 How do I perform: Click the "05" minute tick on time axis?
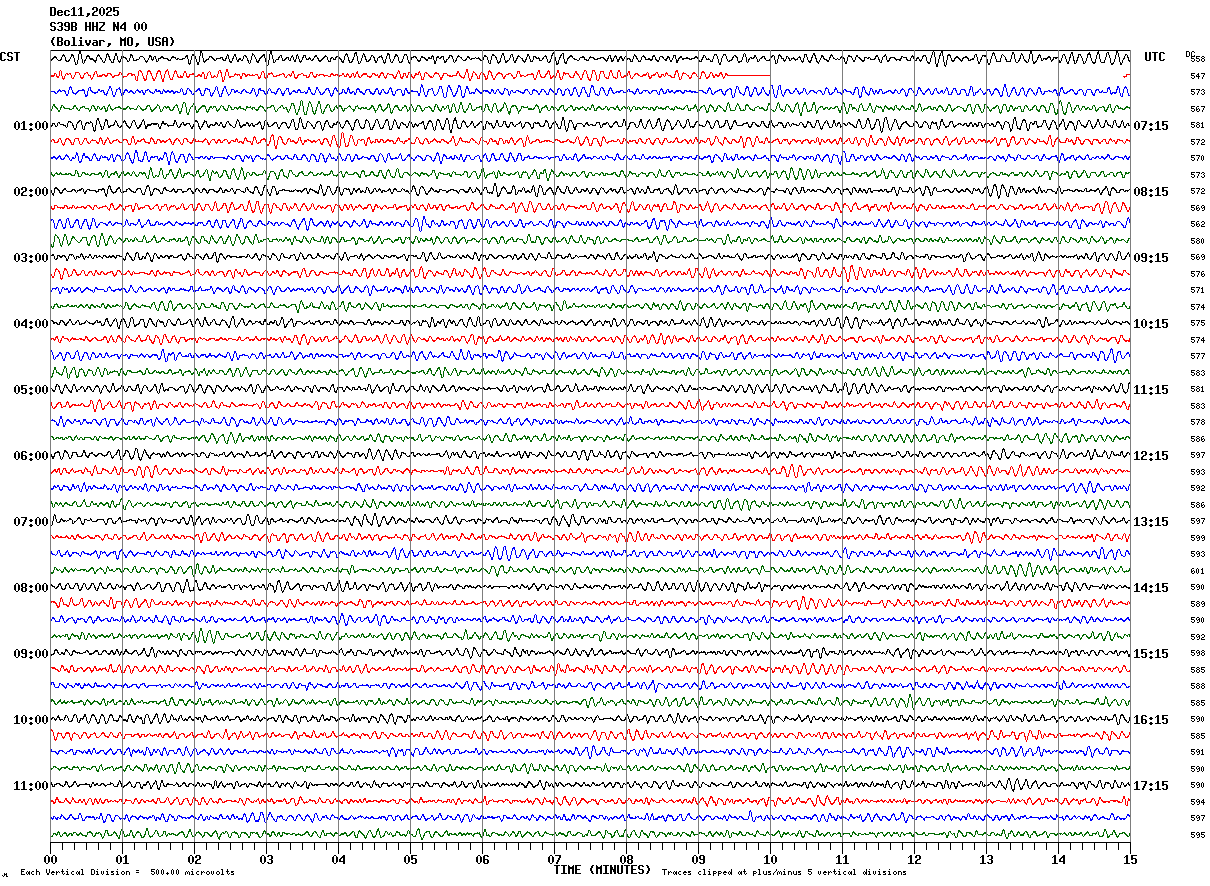point(410,859)
